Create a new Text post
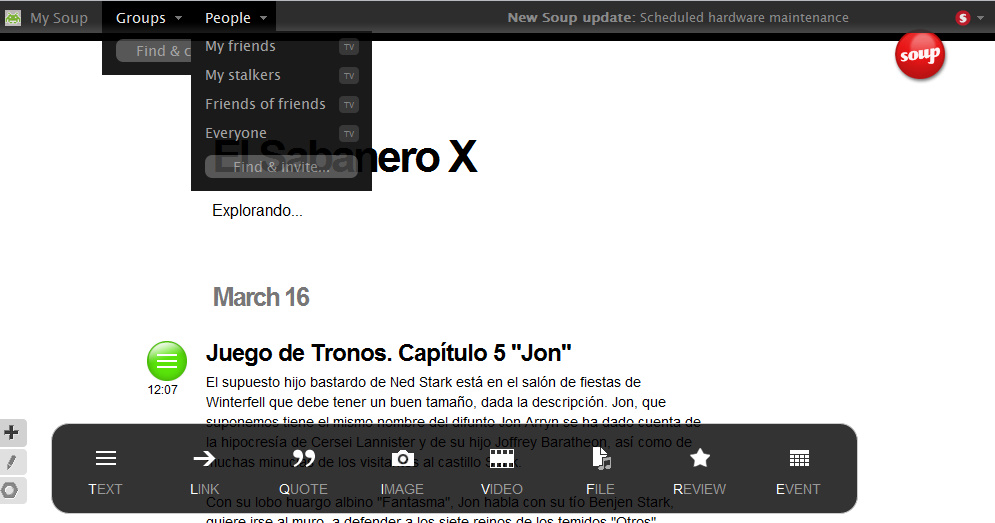Image resolution: width=995 pixels, height=523 pixels. point(105,470)
